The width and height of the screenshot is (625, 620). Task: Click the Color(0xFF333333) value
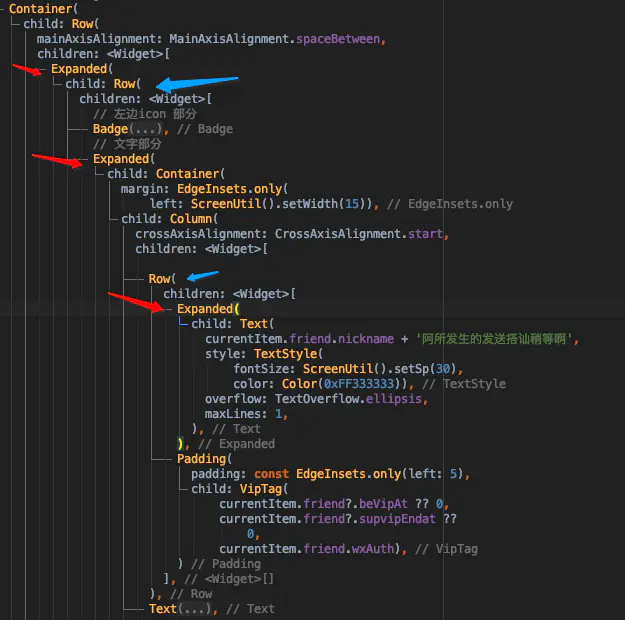[x=341, y=384]
